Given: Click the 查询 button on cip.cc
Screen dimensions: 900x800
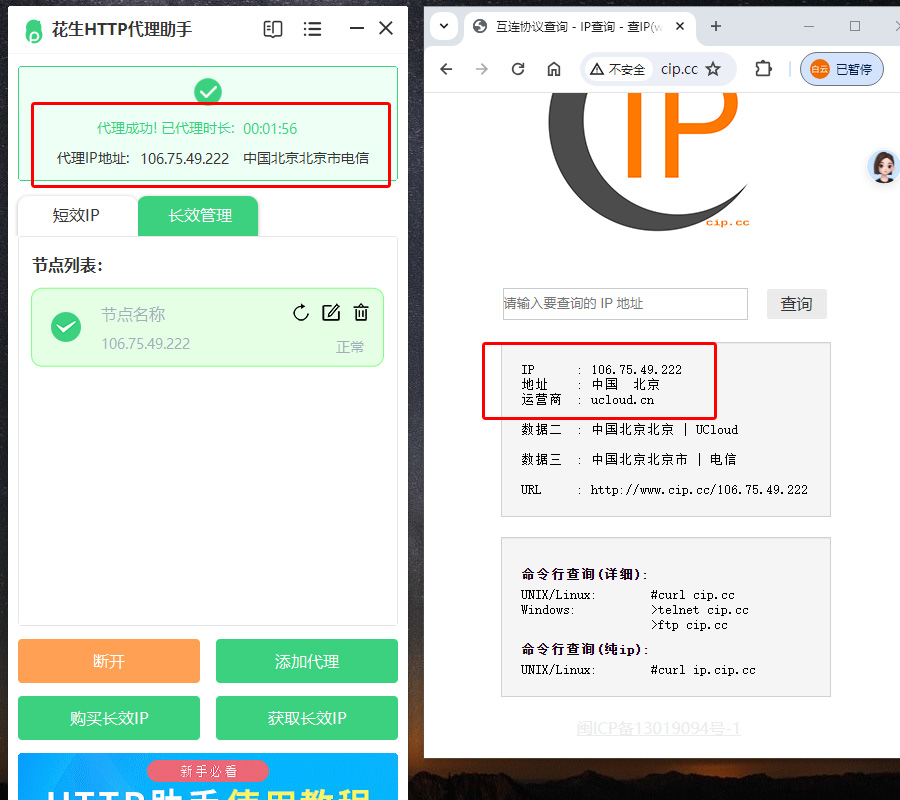Looking at the screenshot, I should coord(797,304).
